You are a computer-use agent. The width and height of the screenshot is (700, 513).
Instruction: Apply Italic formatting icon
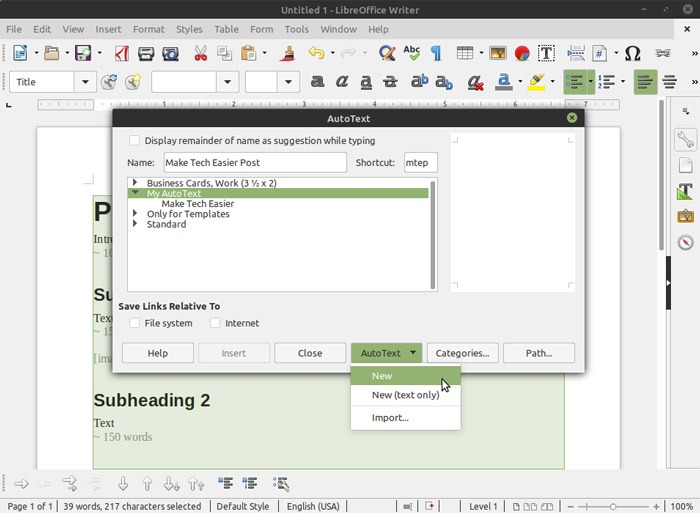coord(342,82)
